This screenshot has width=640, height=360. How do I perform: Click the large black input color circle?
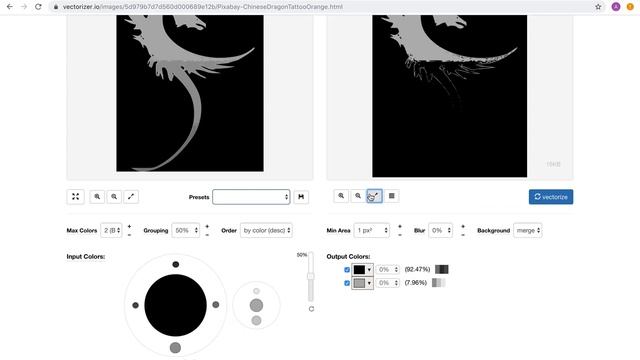click(x=176, y=305)
